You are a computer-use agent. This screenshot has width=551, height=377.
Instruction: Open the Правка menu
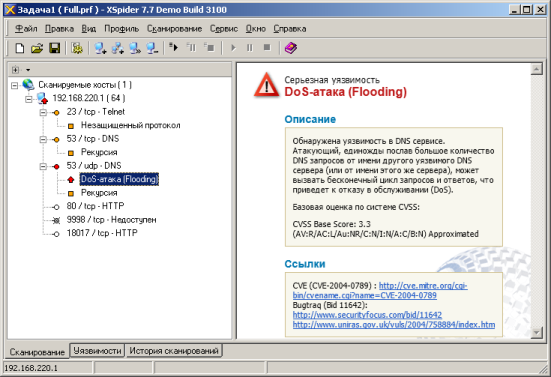pyautogui.click(x=59, y=29)
